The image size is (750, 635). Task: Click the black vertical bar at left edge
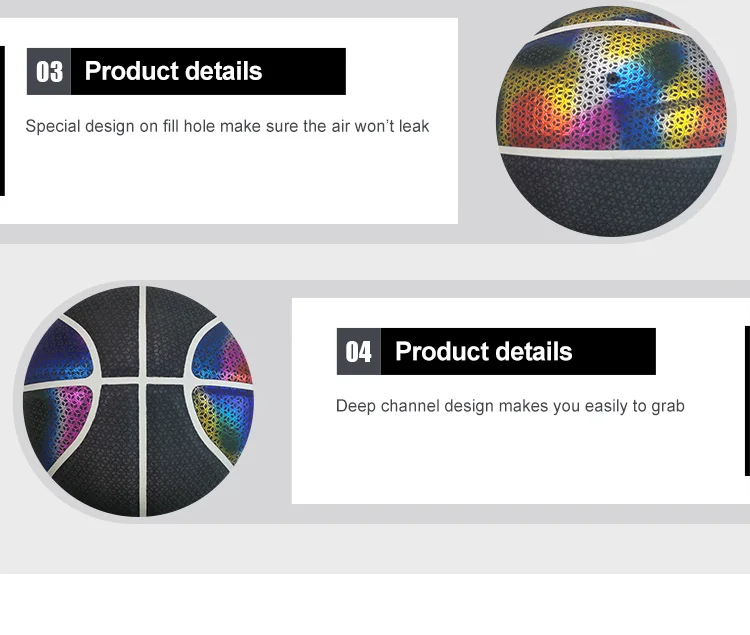pos(2,120)
